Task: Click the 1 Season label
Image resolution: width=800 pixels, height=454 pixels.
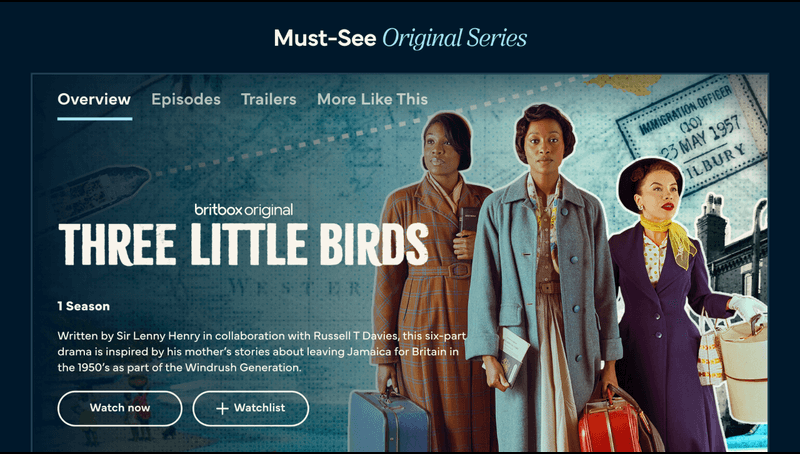Action: 84,306
